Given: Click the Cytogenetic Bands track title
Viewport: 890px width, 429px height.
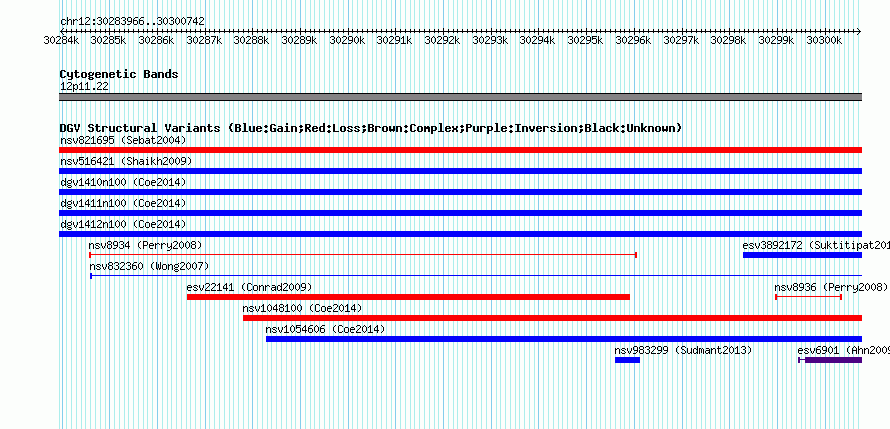Looking at the screenshot, I should pos(119,74).
